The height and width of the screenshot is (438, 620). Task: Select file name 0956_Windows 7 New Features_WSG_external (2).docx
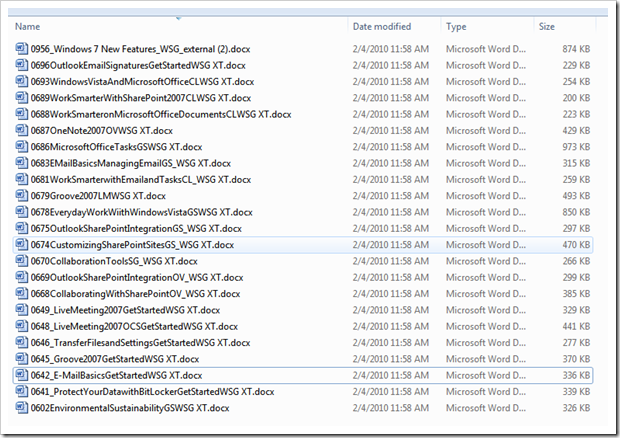pyautogui.click(x=140, y=49)
